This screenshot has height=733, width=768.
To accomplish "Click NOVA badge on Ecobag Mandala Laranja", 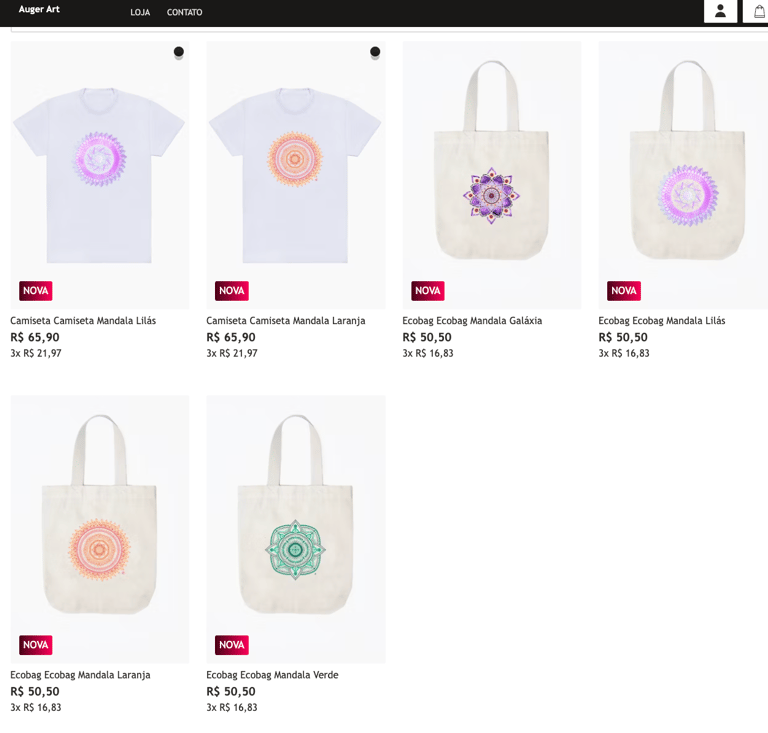I will (x=36, y=645).
